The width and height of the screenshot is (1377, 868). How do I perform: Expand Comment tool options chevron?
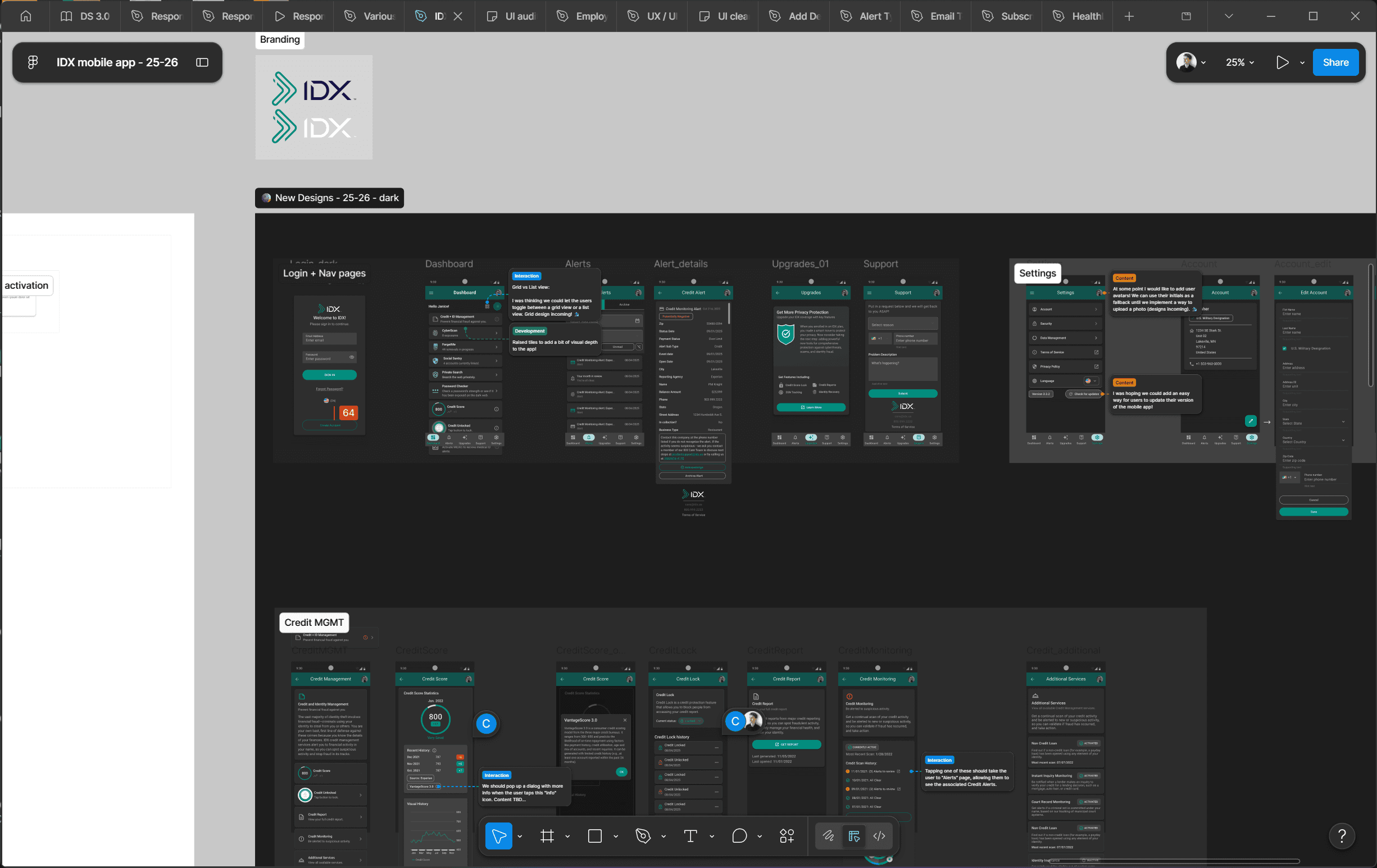tap(760, 837)
